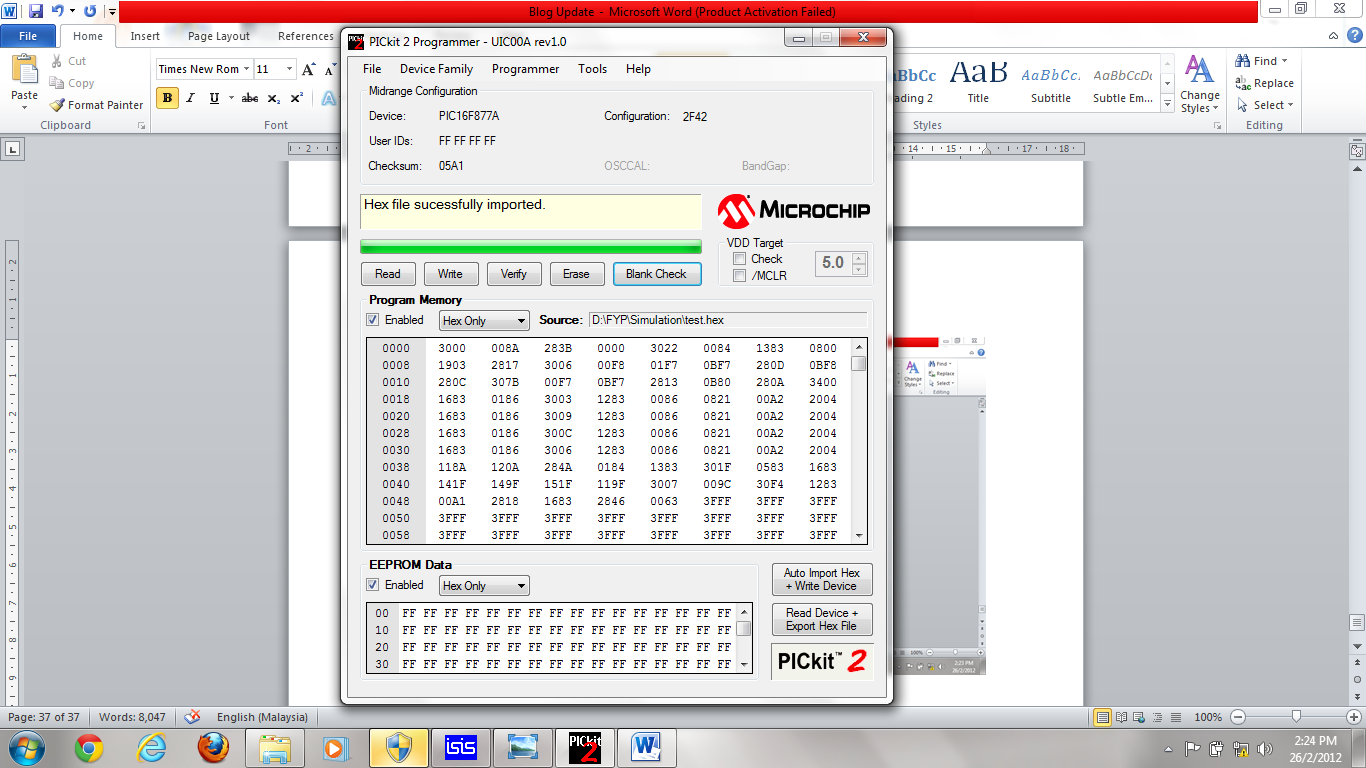Screen dimensions: 1366x768
Task: Switch to Print Layout view in Word's status bar
Action: [x=1103, y=717]
